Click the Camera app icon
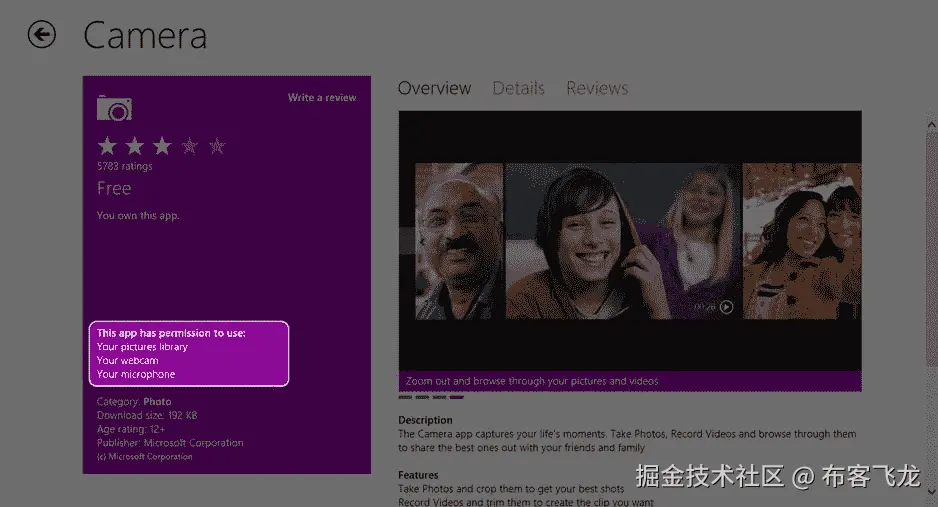Image resolution: width=938 pixels, height=507 pixels. 114,108
